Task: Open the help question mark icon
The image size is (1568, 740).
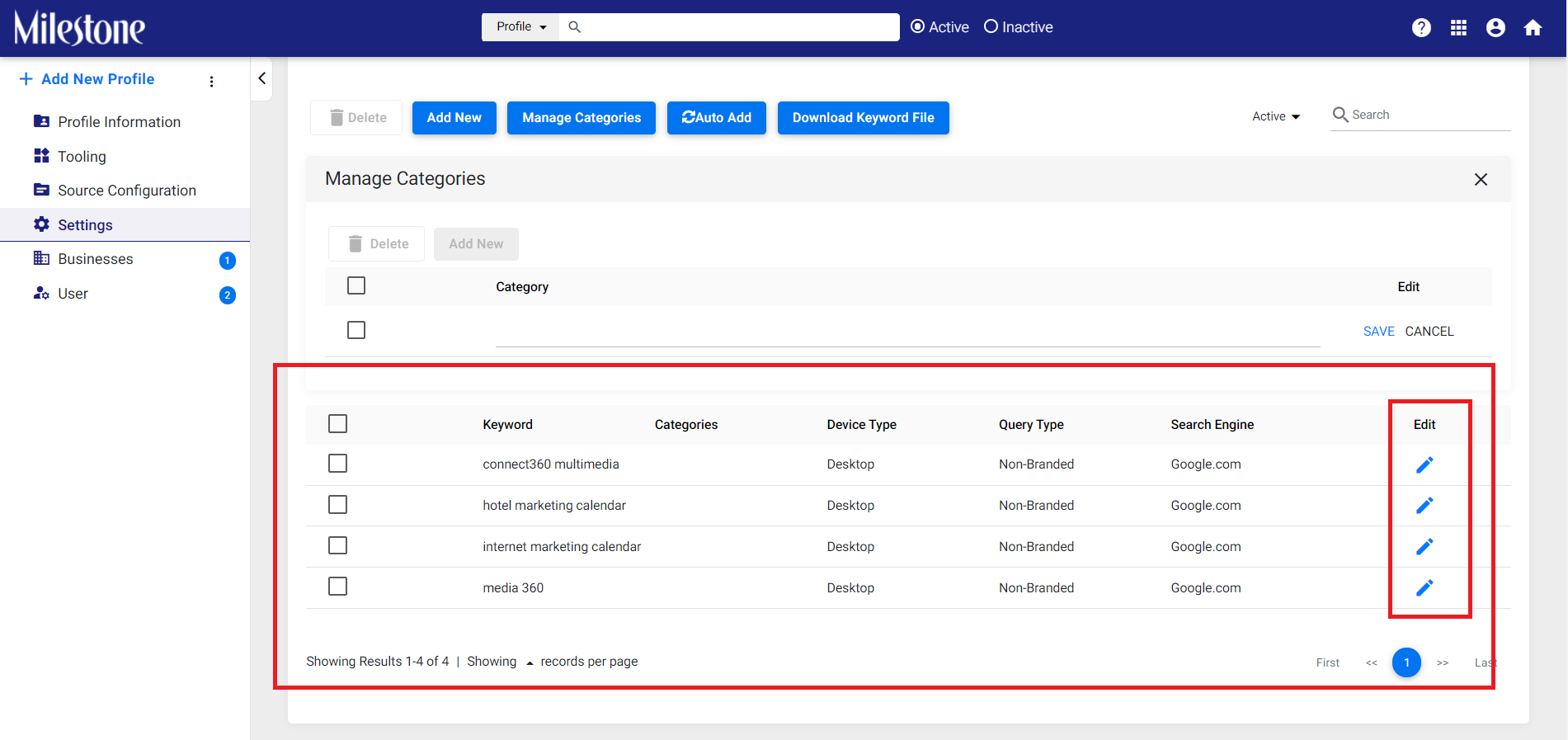Action: 1421,28
